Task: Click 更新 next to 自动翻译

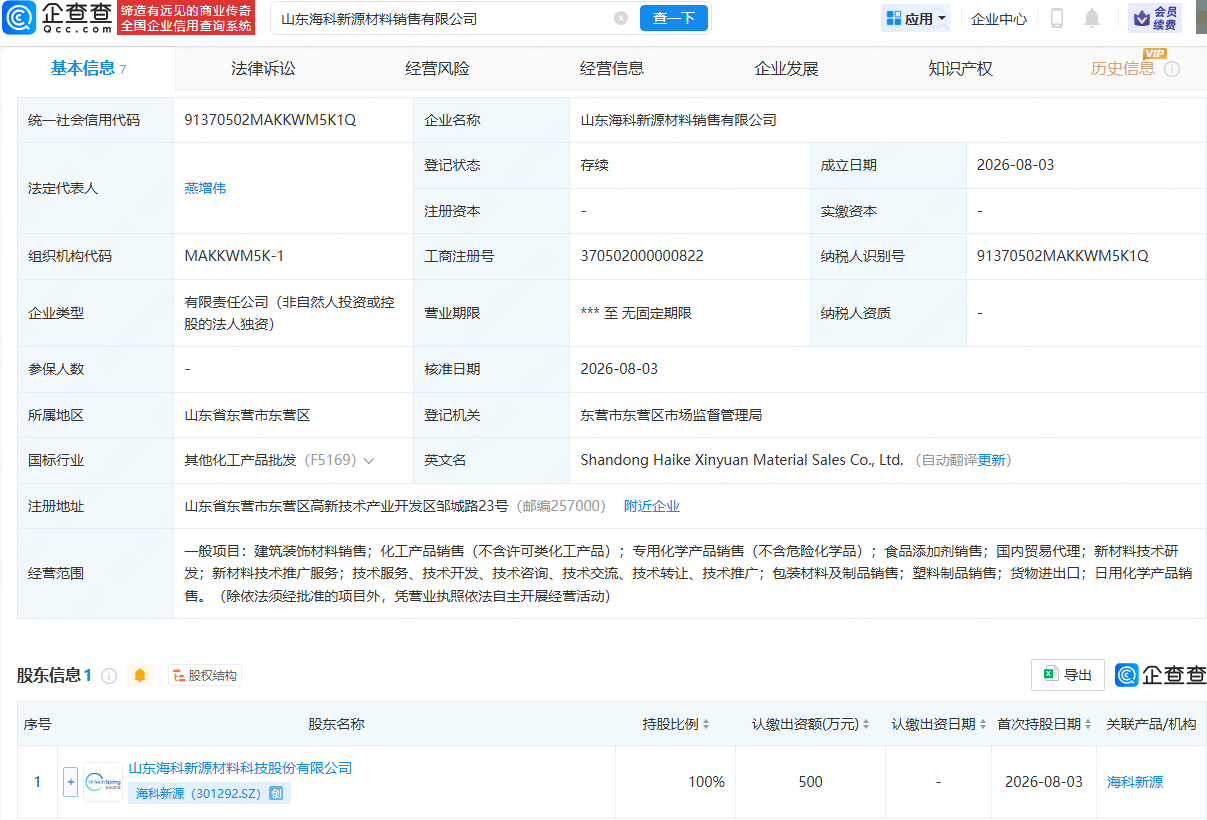Action: 992,461
